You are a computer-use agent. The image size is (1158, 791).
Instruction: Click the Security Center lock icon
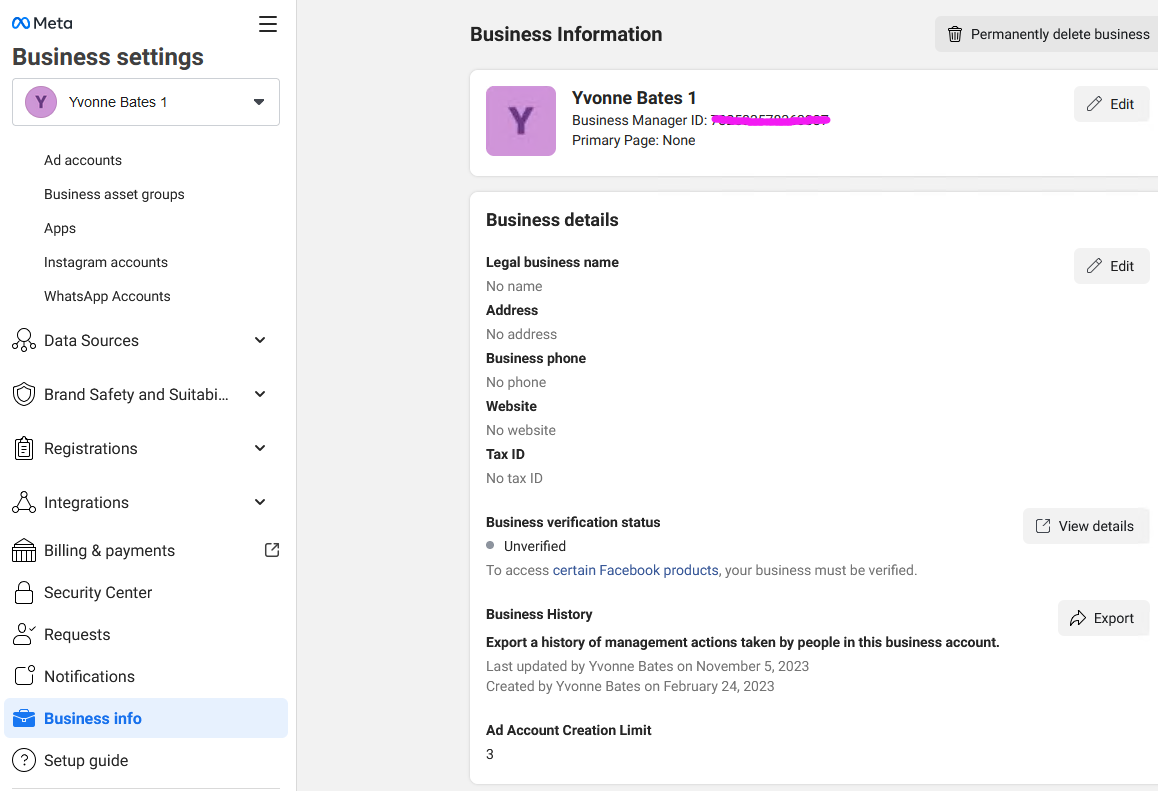[24, 592]
